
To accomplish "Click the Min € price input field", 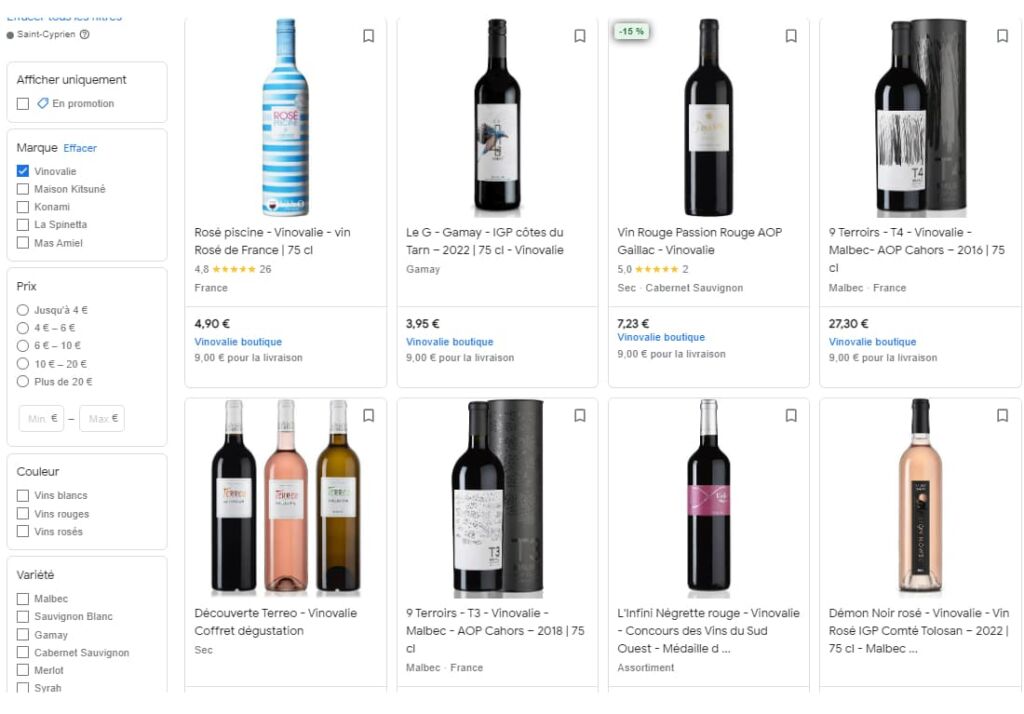I will pos(41,419).
